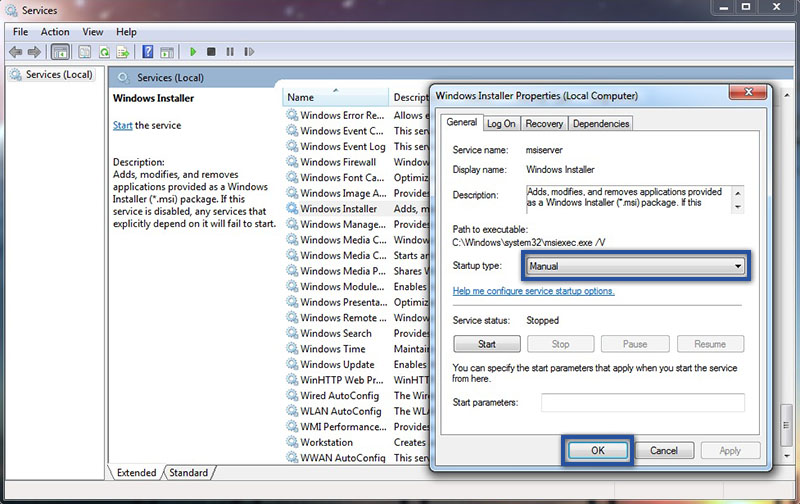The height and width of the screenshot is (504, 800).
Task: Open the Help menu
Action: point(126,32)
